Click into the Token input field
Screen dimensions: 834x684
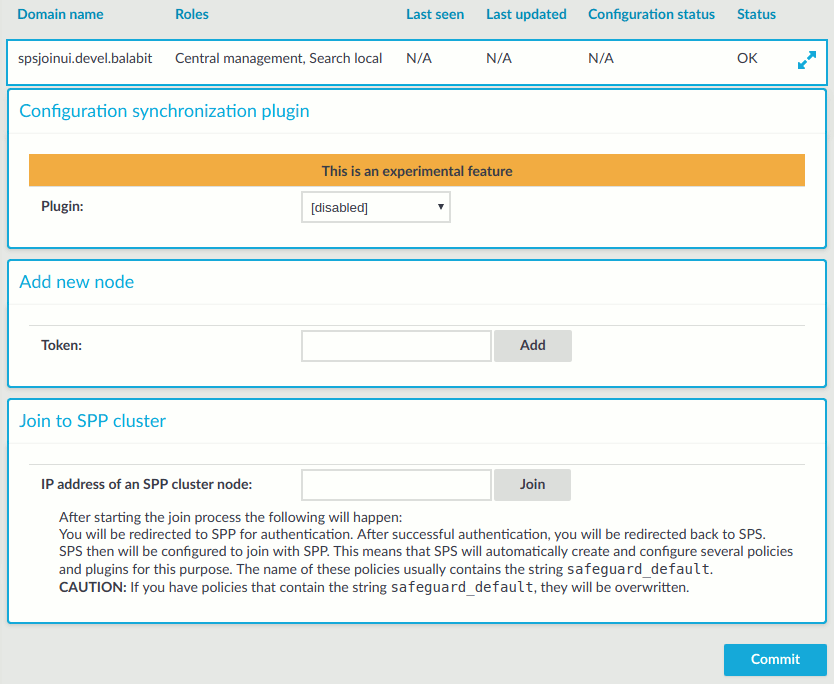(396, 346)
